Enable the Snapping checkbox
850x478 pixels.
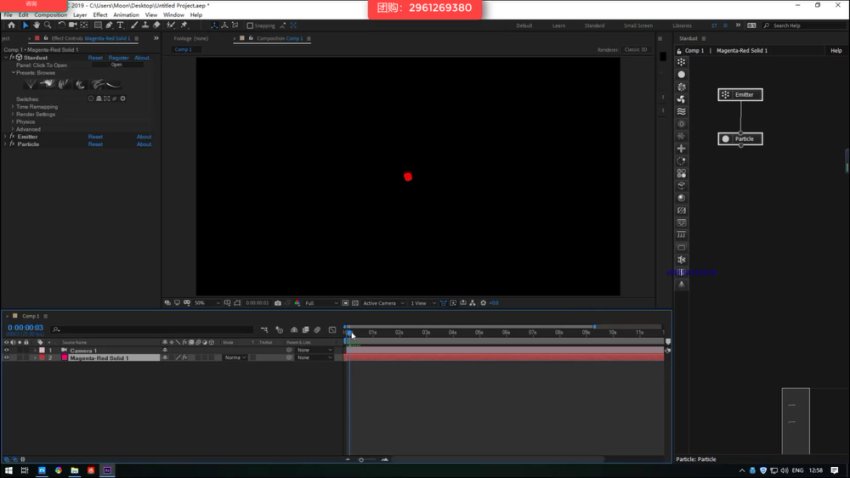click(x=250, y=25)
